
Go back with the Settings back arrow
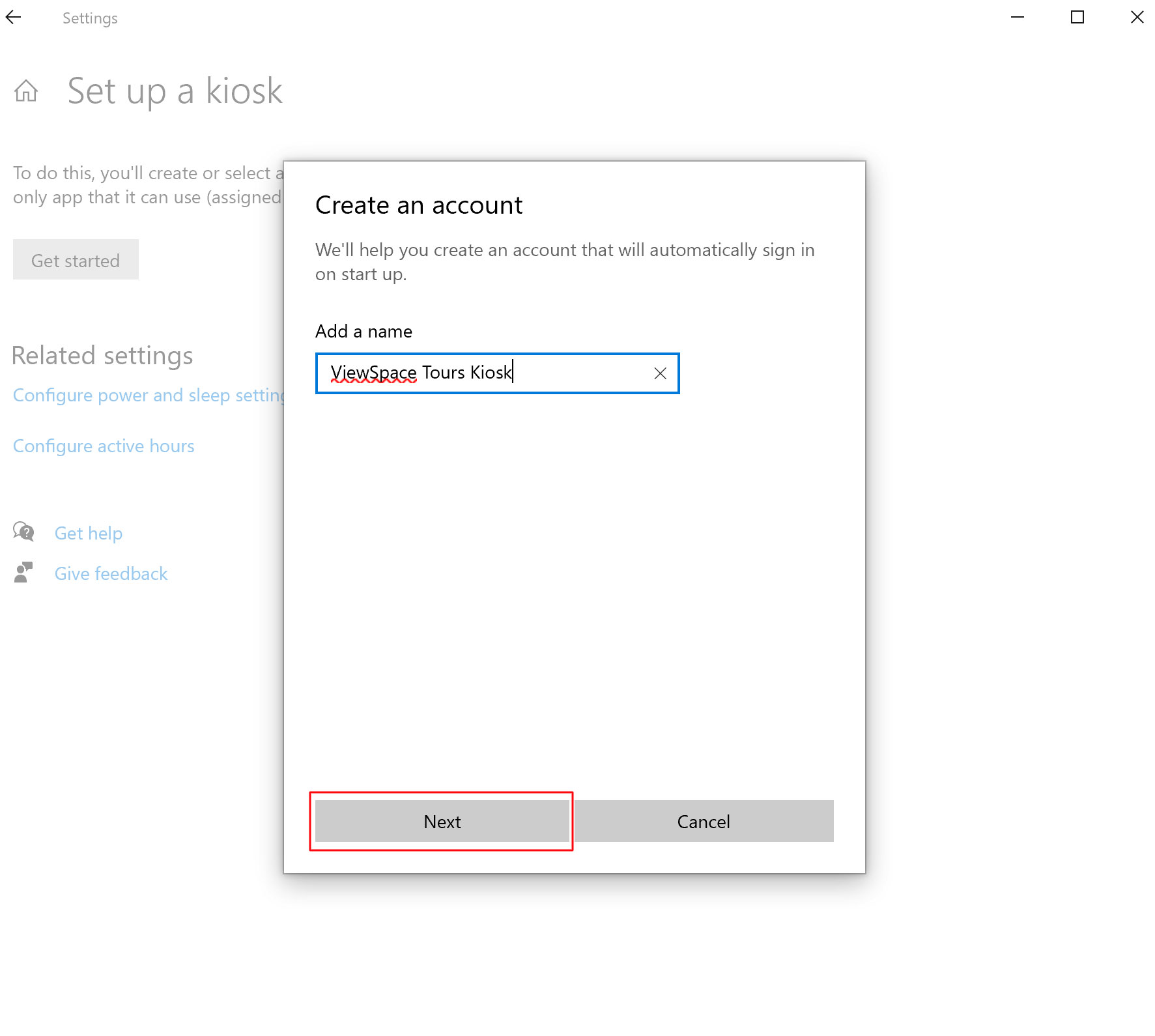pyautogui.click(x=14, y=18)
